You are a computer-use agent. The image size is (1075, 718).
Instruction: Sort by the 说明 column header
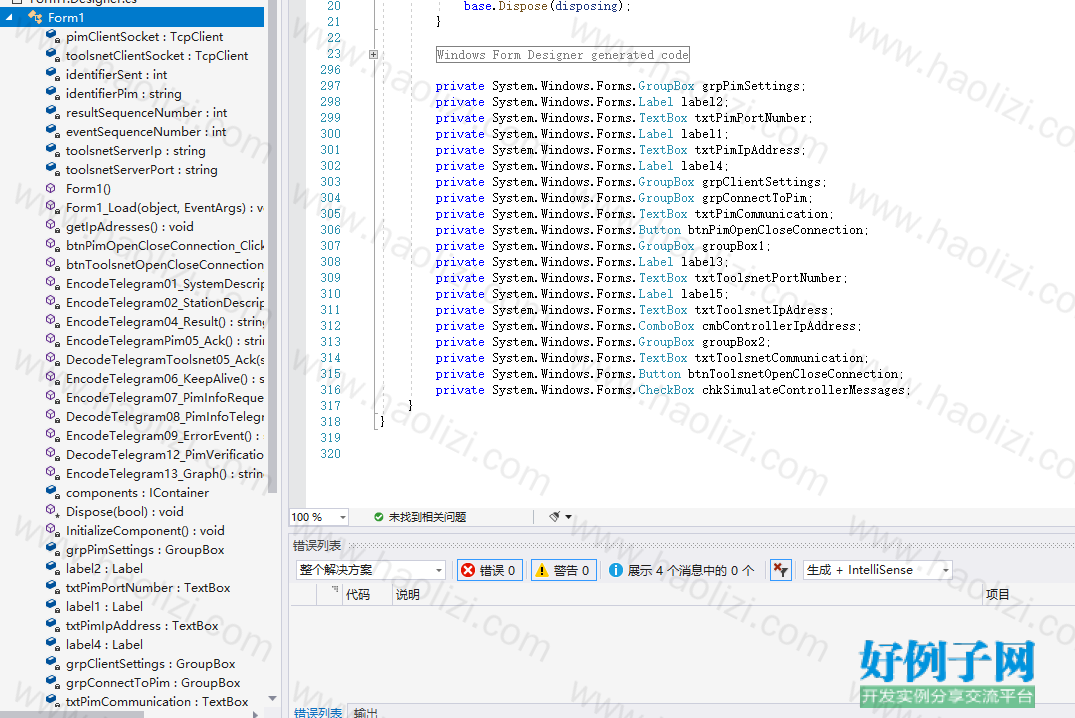(407, 595)
